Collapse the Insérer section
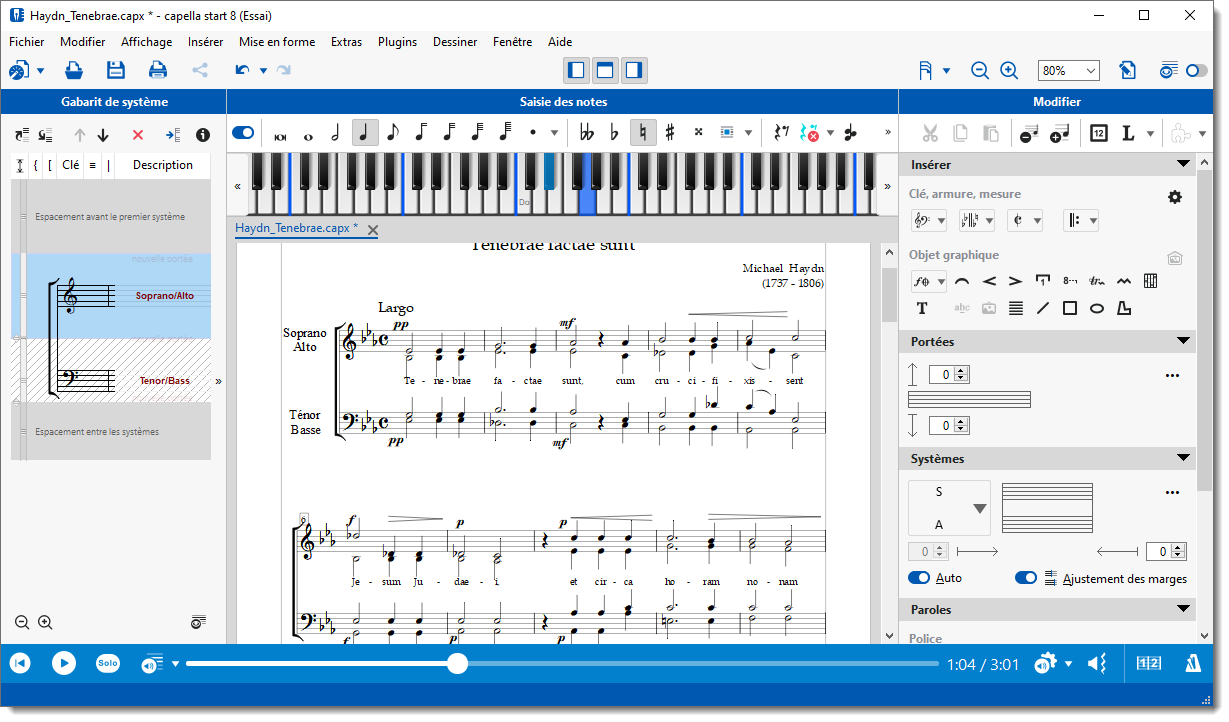The height and width of the screenshot is (722, 1229). pyautogui.click(x=1183, y=165)
